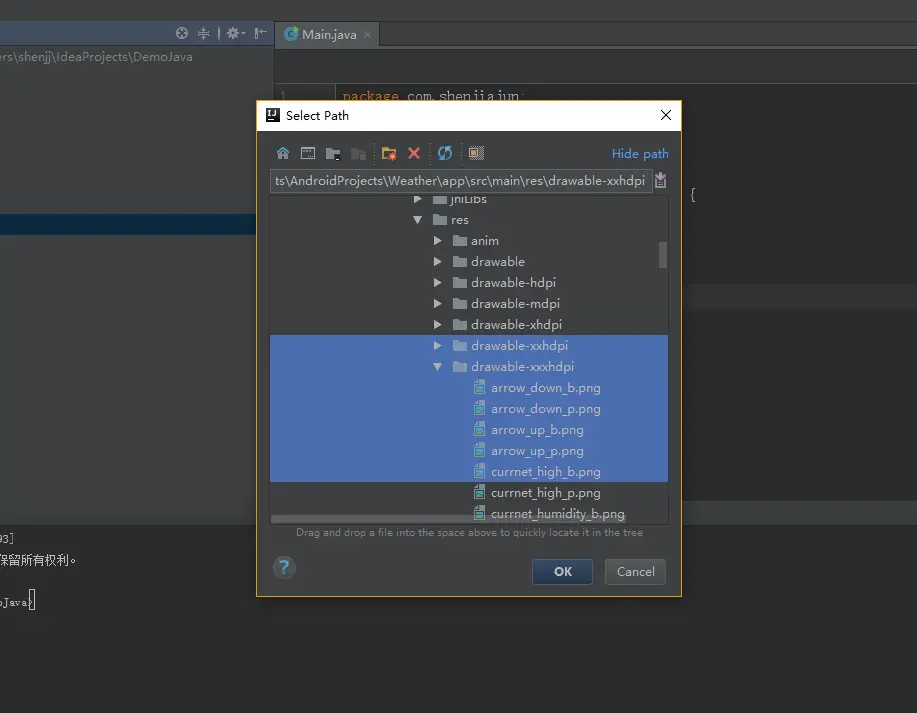Select arrow_down_p.png file
The height and width of the screenshot is (713, 917).
tap(468, 409)
